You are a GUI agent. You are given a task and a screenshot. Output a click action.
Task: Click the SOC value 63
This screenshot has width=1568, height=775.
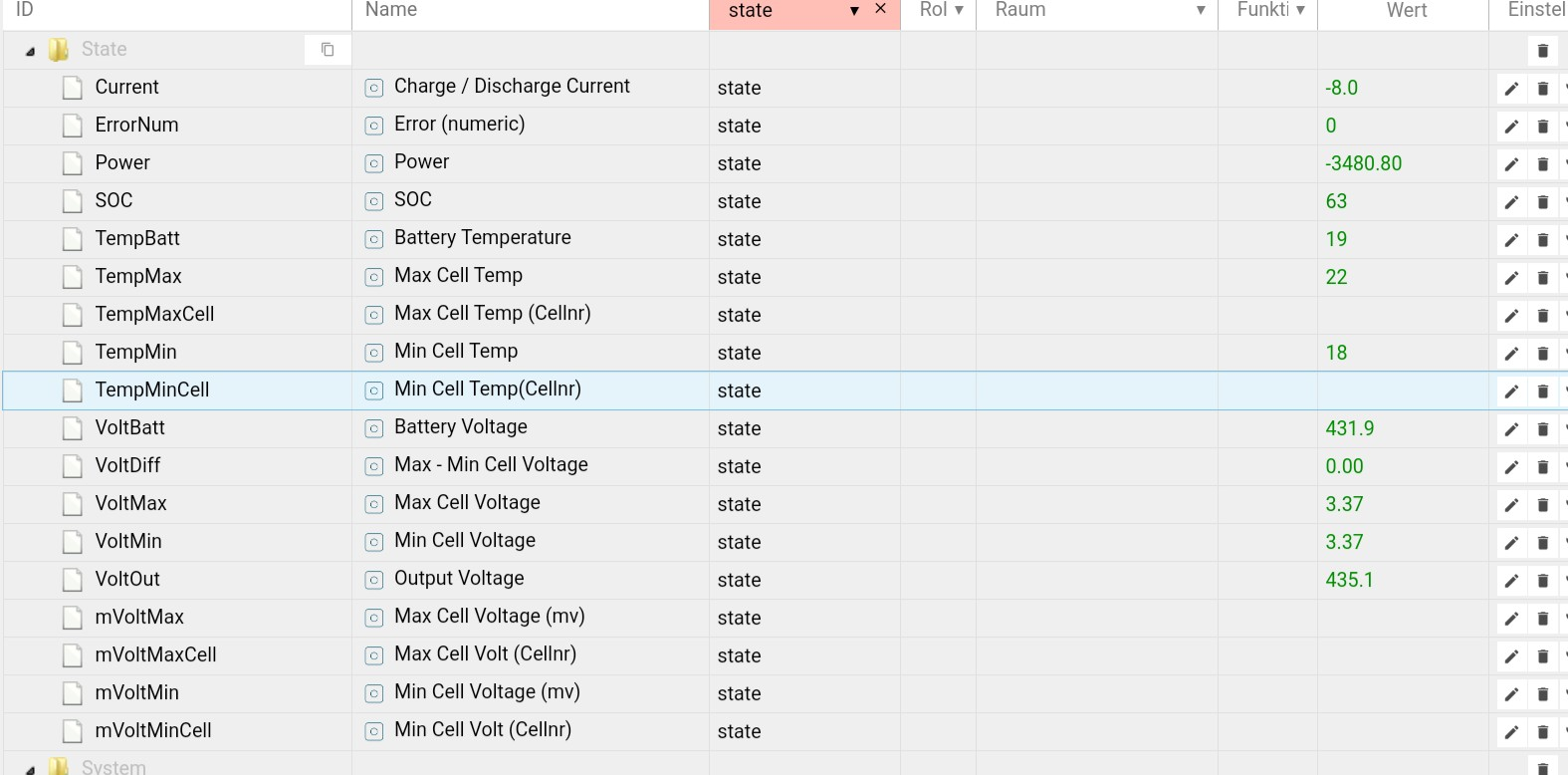click(1336, 201)
